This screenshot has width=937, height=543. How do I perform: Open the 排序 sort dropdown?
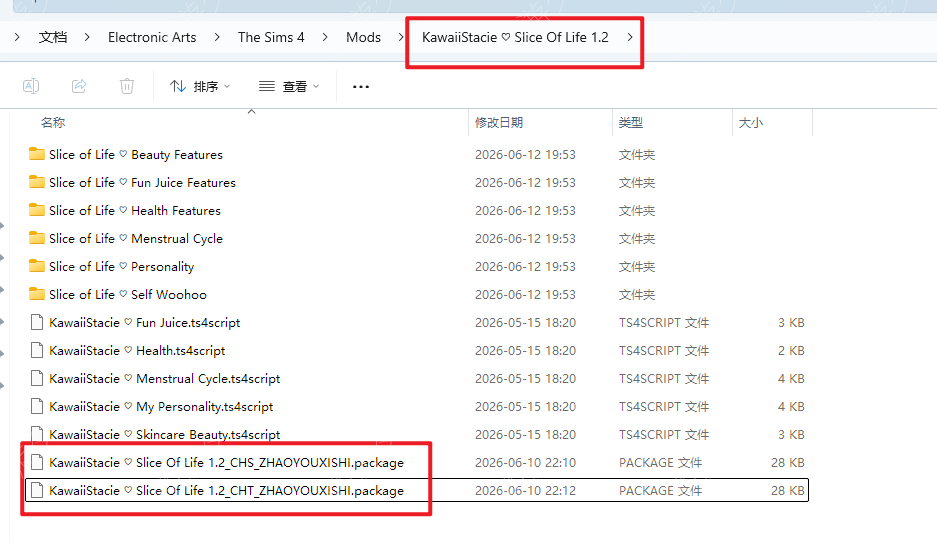point(200,87)
